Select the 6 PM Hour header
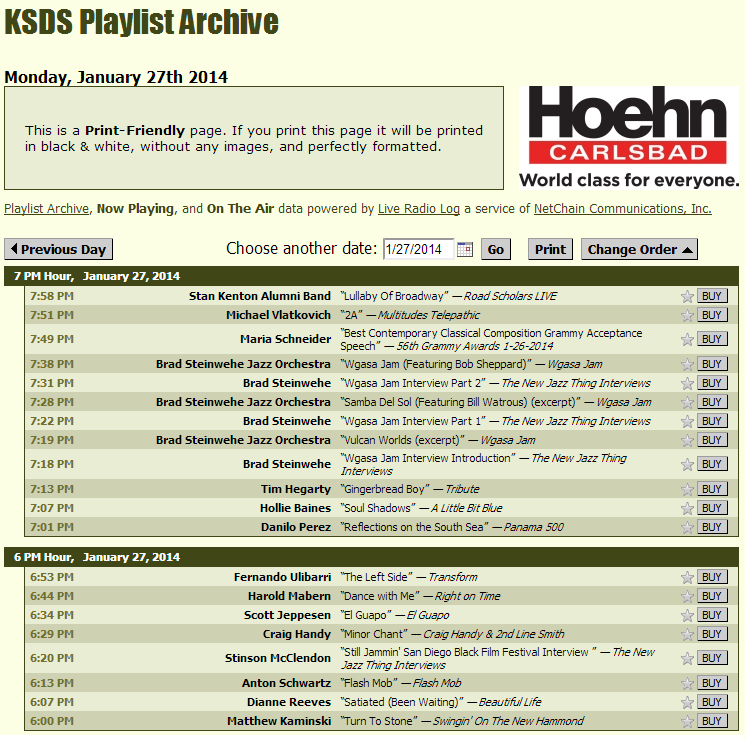 click(x=373, y=558)
